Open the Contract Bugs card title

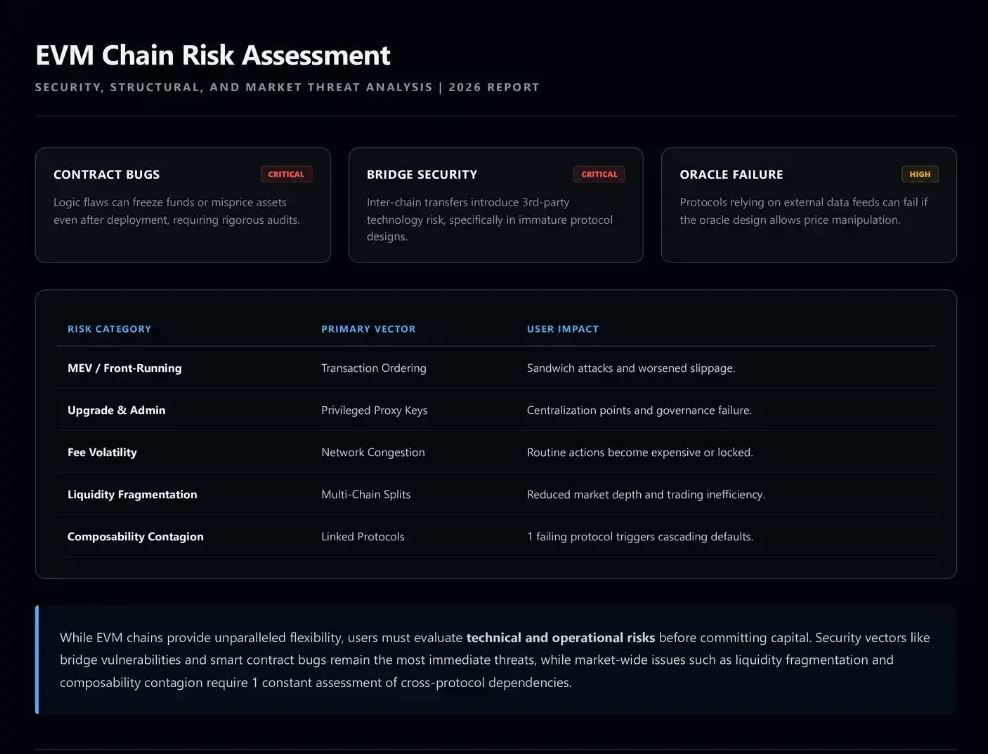(106, 174)
